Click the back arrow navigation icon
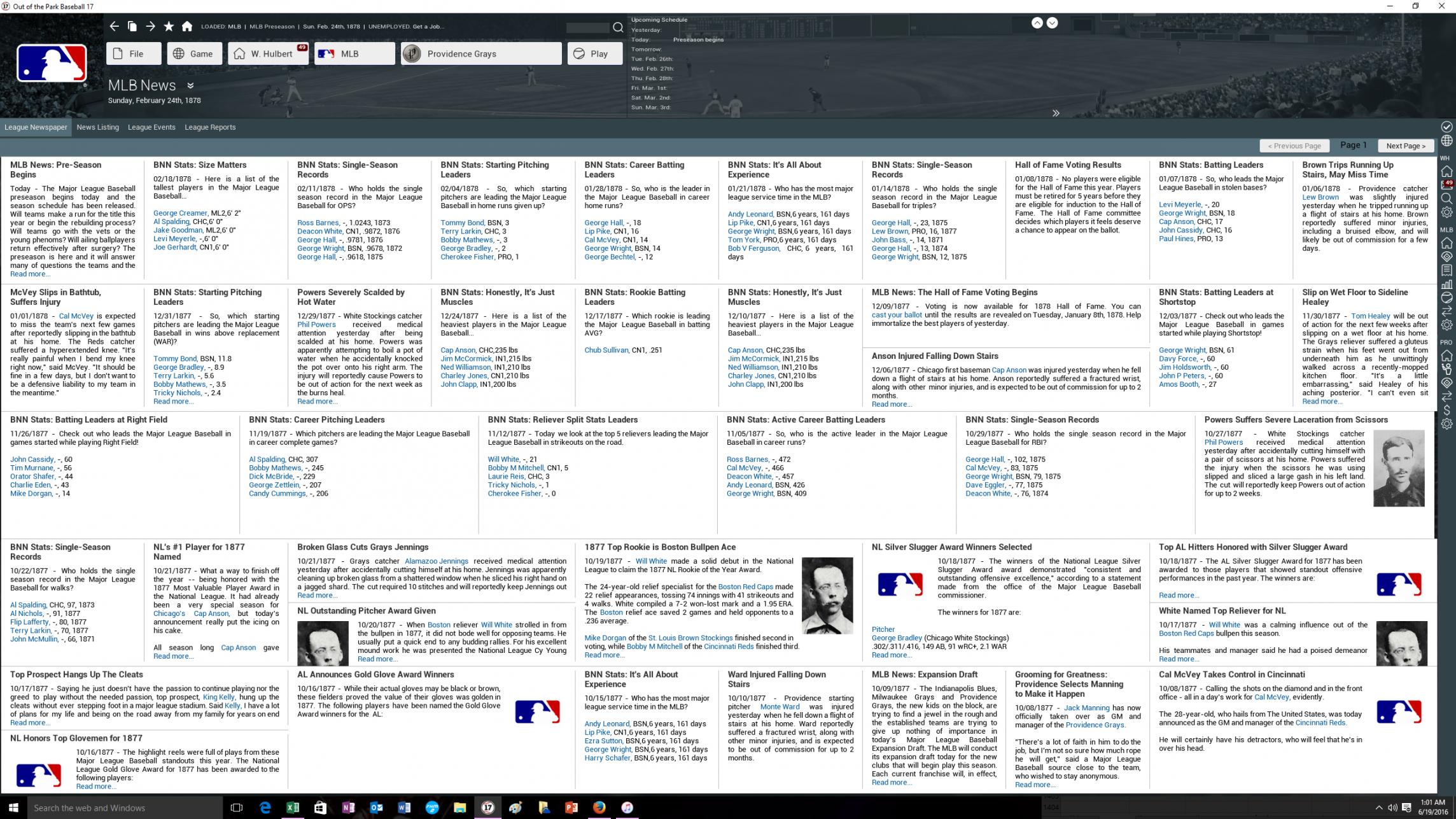1456x819 pixels. pos(114,26)
